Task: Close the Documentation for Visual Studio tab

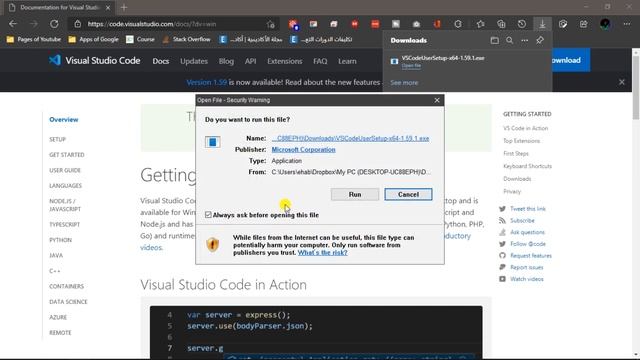Action: point(108,7)
